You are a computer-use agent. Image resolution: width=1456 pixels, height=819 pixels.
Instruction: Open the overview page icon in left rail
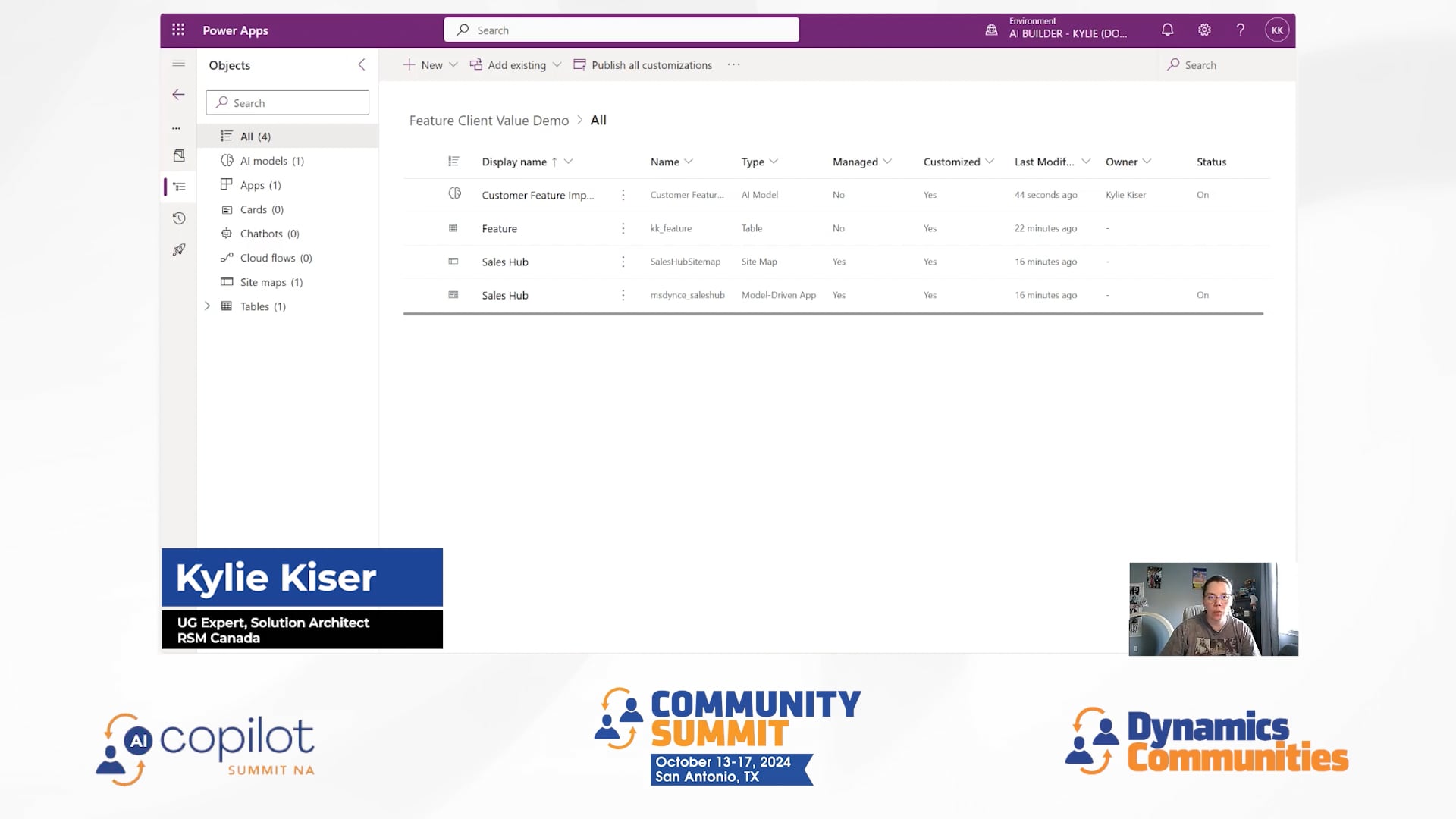[179, 155]
